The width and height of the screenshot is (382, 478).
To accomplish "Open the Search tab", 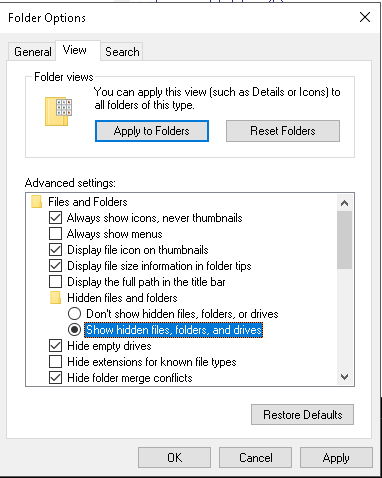I will click(x=122, y=52).
